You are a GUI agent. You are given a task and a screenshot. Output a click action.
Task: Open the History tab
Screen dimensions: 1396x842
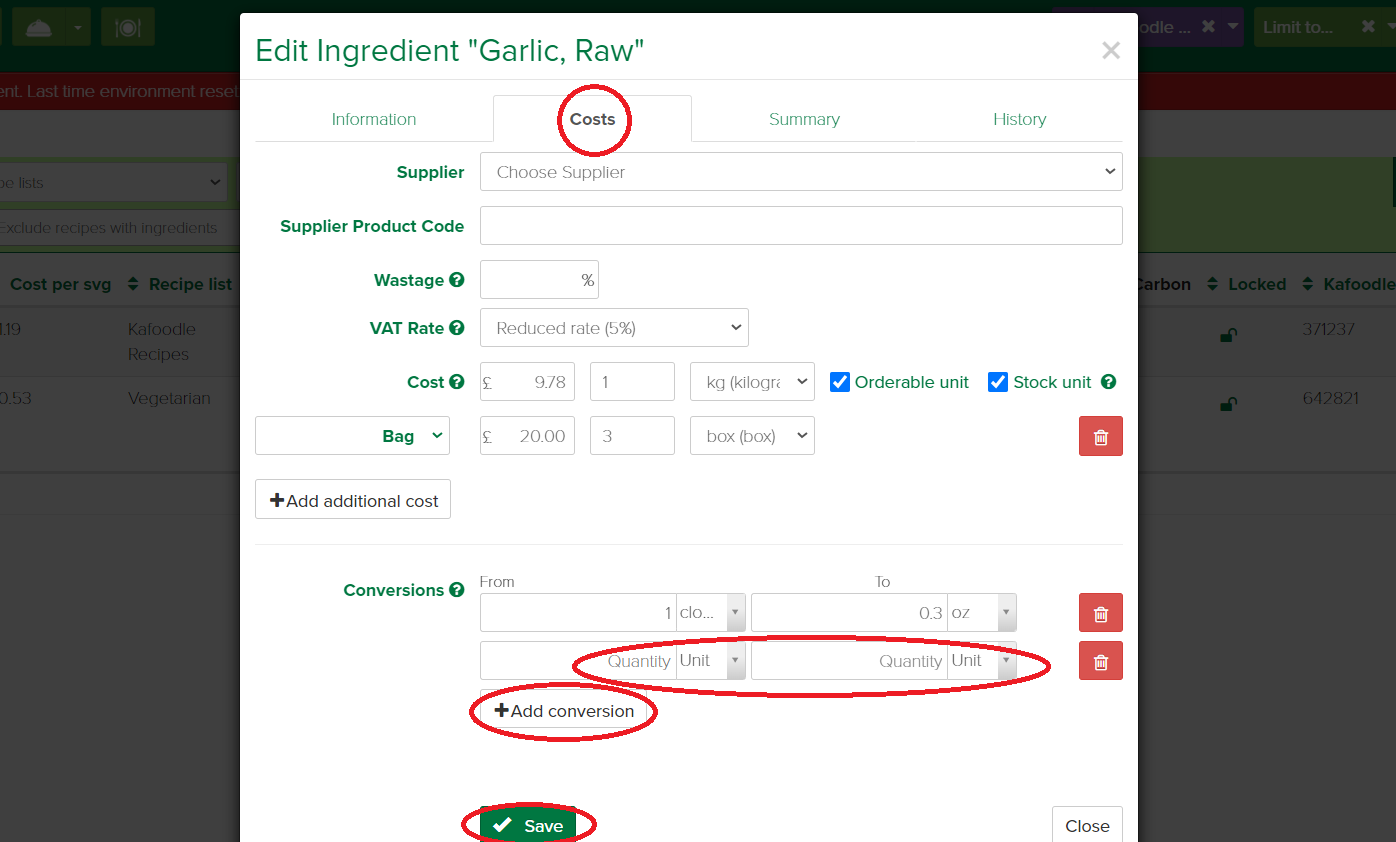pos(1019,119)
